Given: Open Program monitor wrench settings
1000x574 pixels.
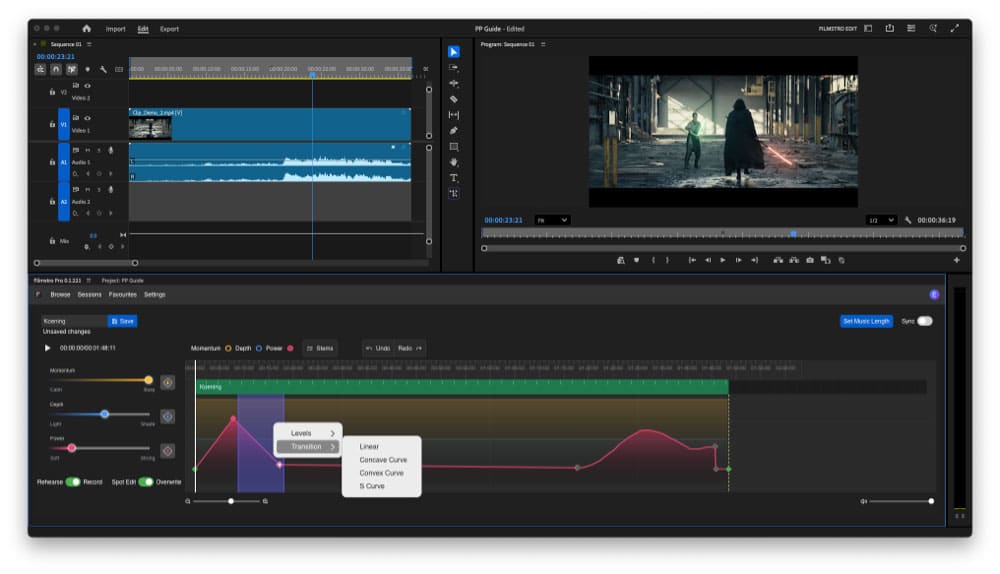Looking at the screenshot, I should click(x=908, y=220).
